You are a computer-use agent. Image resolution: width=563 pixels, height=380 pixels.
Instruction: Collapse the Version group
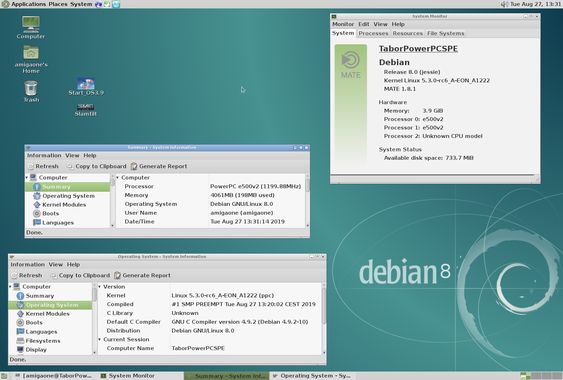(x=99, y=287)
